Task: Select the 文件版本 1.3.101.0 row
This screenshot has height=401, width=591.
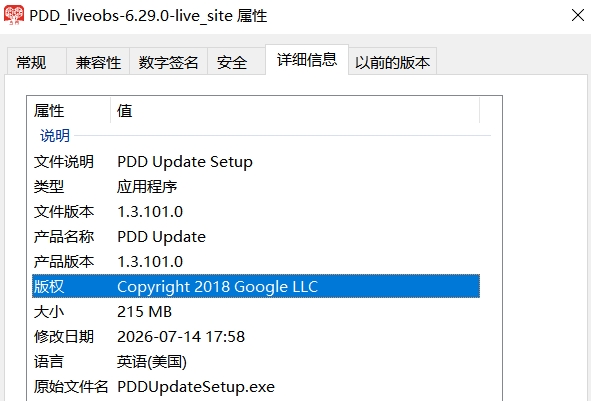Action: coord(256,211)
